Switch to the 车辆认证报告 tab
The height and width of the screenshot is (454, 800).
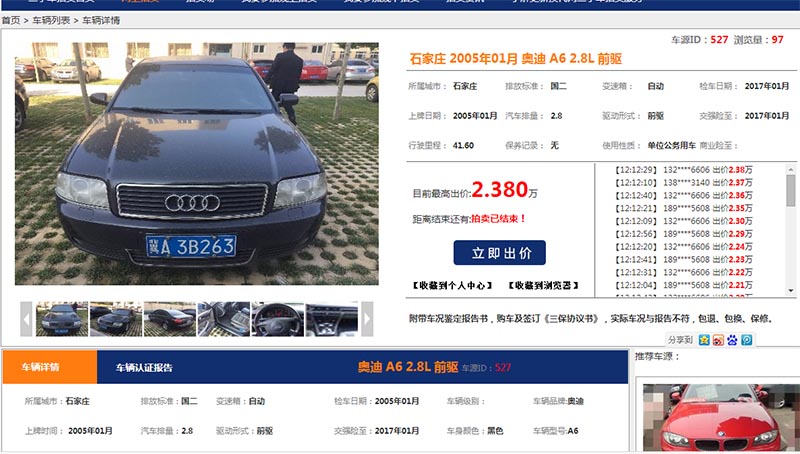(x=144, y=368)
